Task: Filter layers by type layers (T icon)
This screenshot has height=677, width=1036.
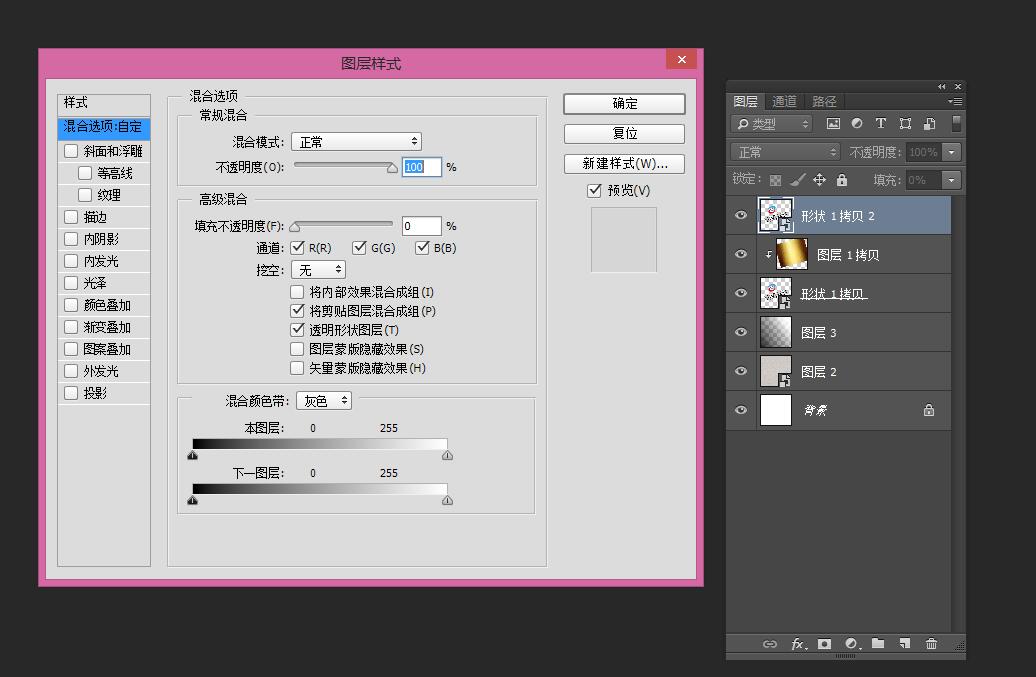Action: 881,124
